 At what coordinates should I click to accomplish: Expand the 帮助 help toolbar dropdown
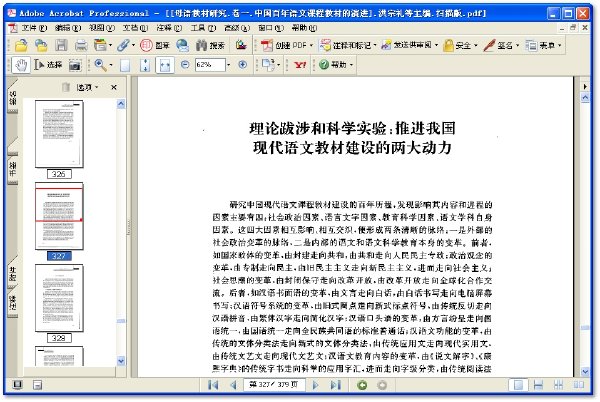(351, 65)
